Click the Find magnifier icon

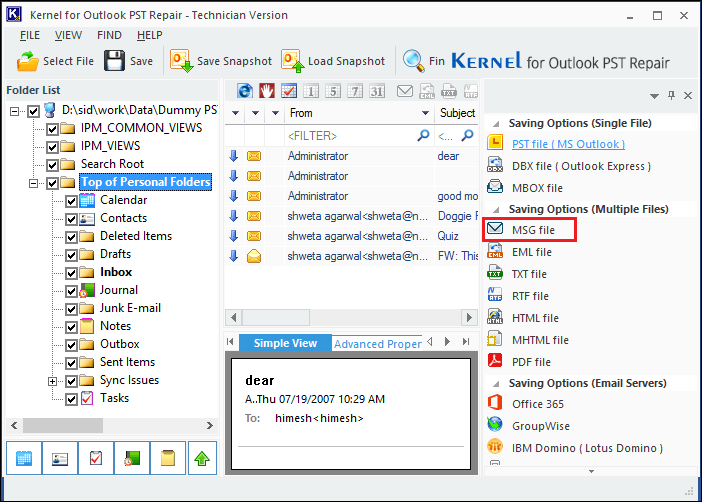coord(413,60)
